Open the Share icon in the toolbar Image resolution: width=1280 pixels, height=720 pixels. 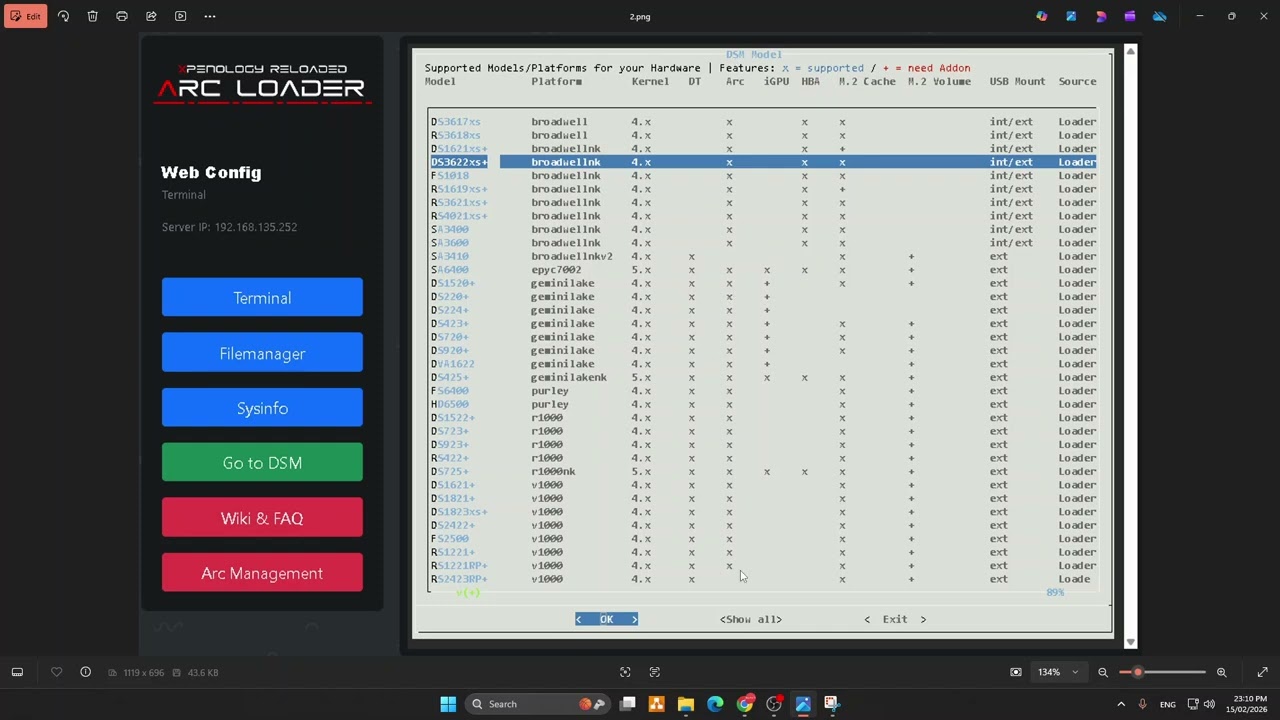151,16
